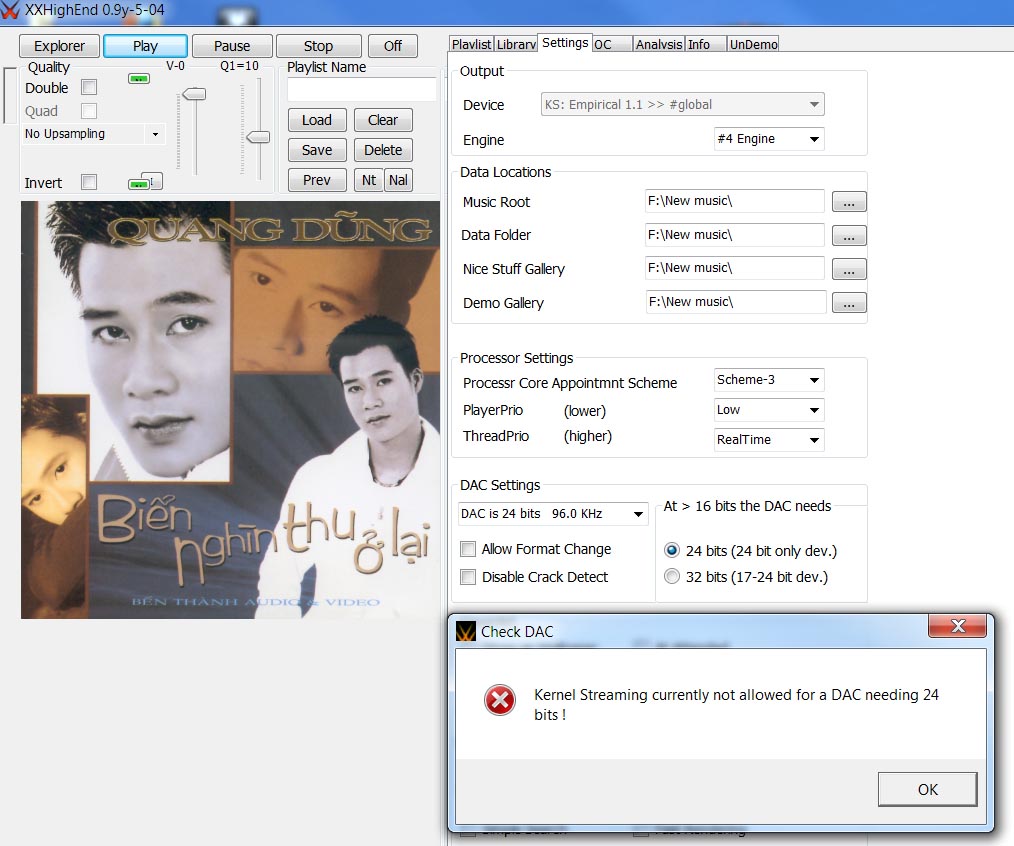The height and width of the screenshot is (846, 1014).
Task: Click the Off button
Action: coord(393,46)
